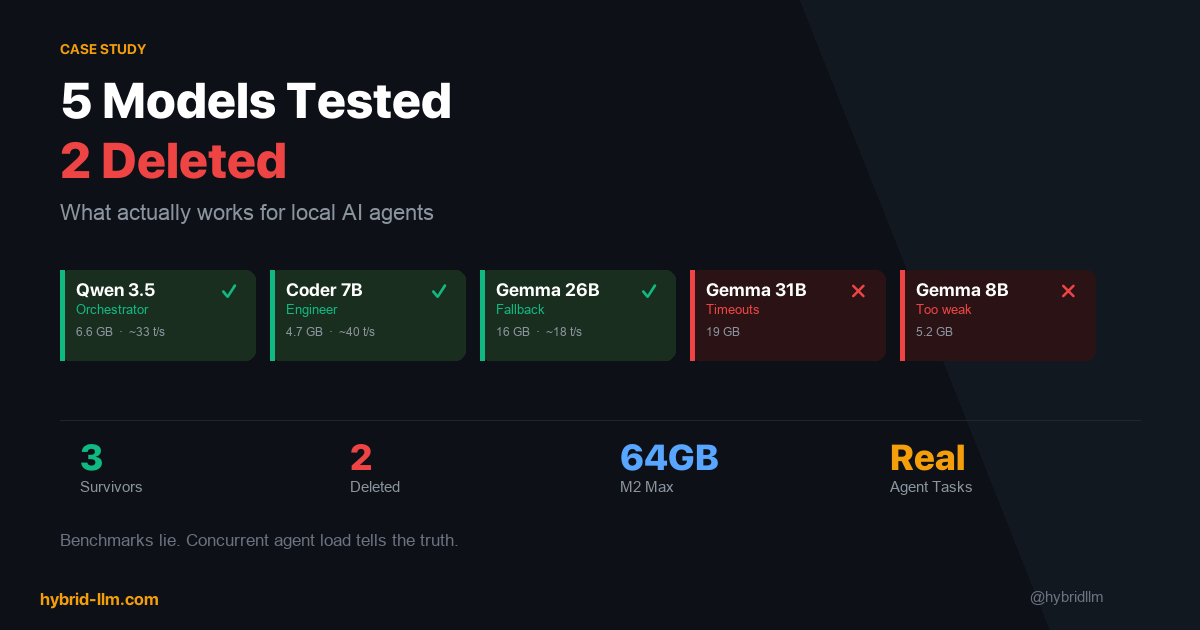
Task: Click the red X on Gemma 8B card
Action: tap(1068, 291)
